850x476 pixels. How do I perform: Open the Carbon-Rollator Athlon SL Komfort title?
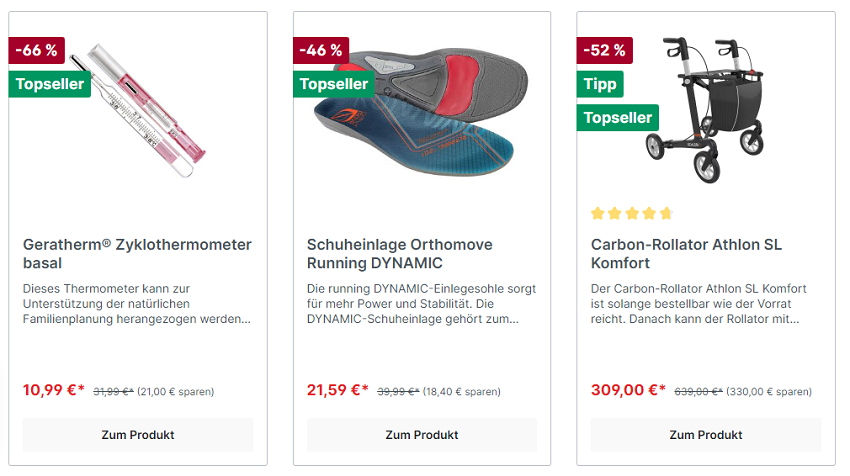click(686, 254)
